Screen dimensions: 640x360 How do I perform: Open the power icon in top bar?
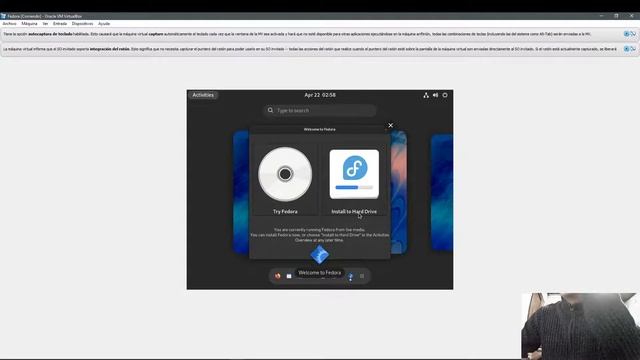click(445, 95)
